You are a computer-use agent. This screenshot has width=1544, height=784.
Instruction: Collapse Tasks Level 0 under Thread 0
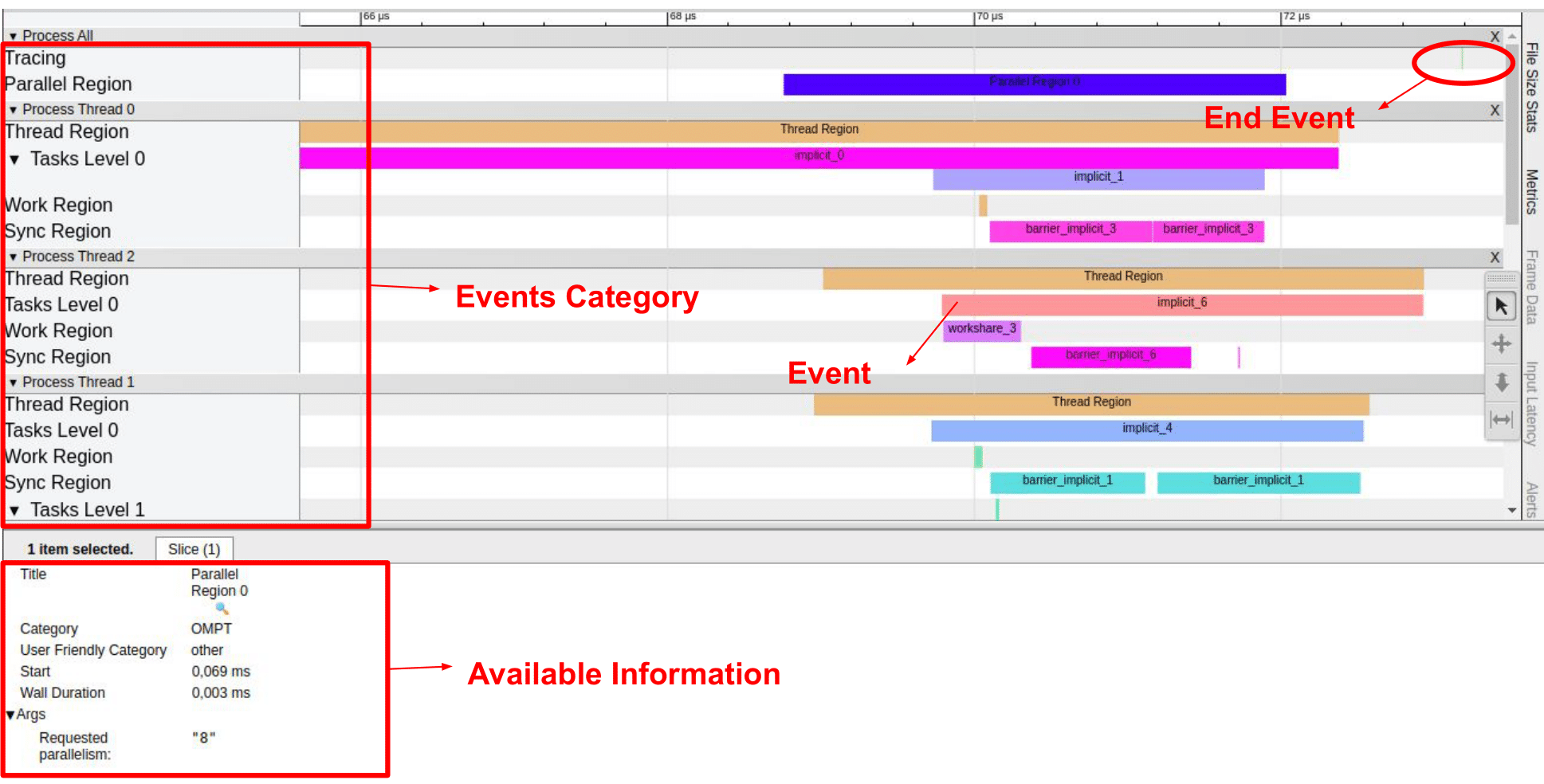pos(14,159)
